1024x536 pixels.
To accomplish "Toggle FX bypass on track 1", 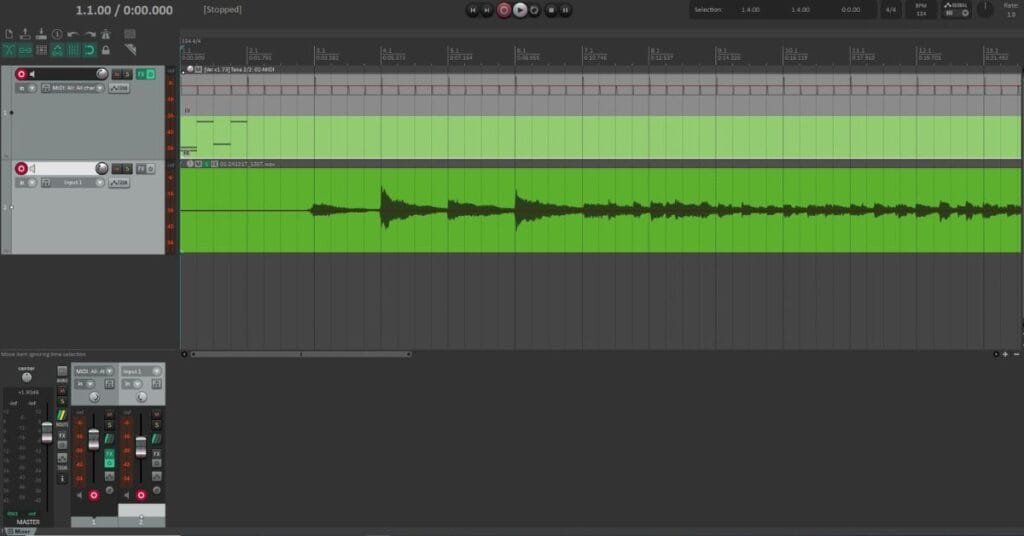I will click(x=151, y=74).
